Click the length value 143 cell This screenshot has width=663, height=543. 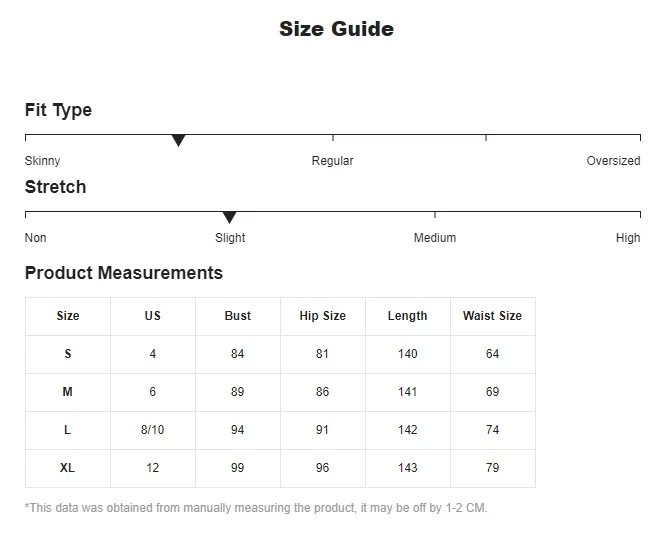pyautogui.click(x=408, y=468)
